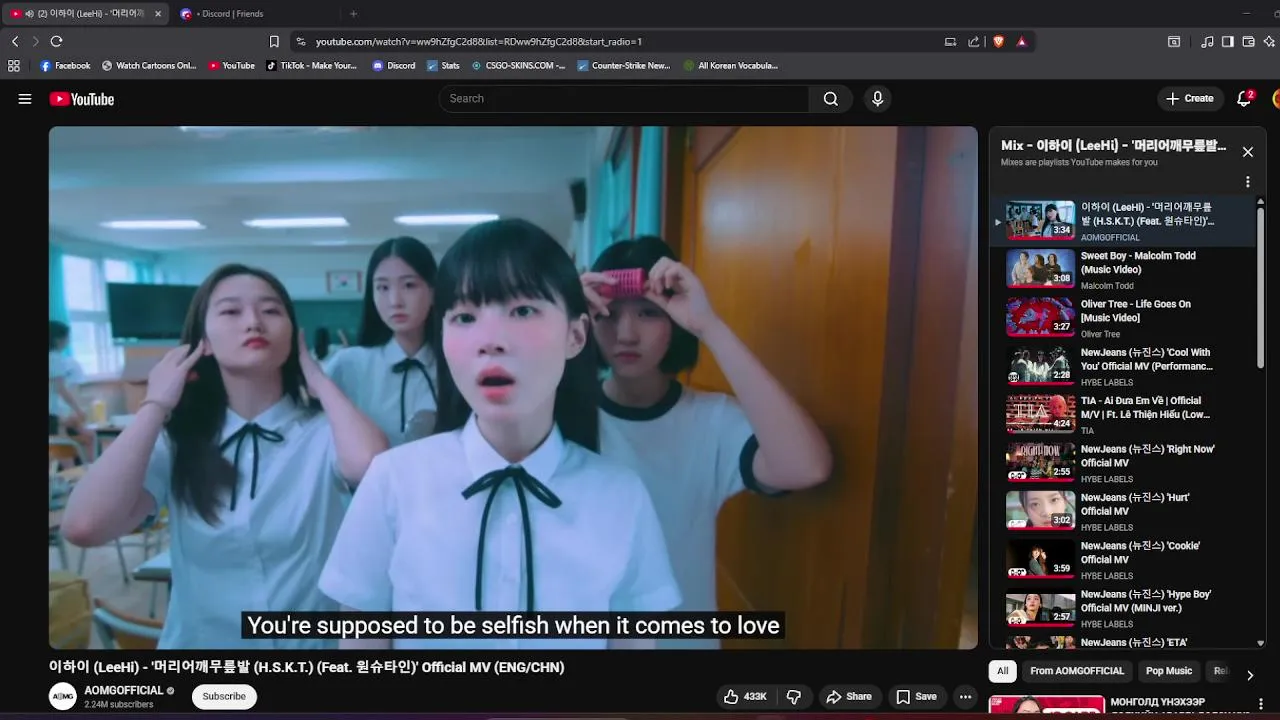Viewport: 1280px width, 720px height.
Task: Open YouTube notifications bell
Action: pos(1244,99)
